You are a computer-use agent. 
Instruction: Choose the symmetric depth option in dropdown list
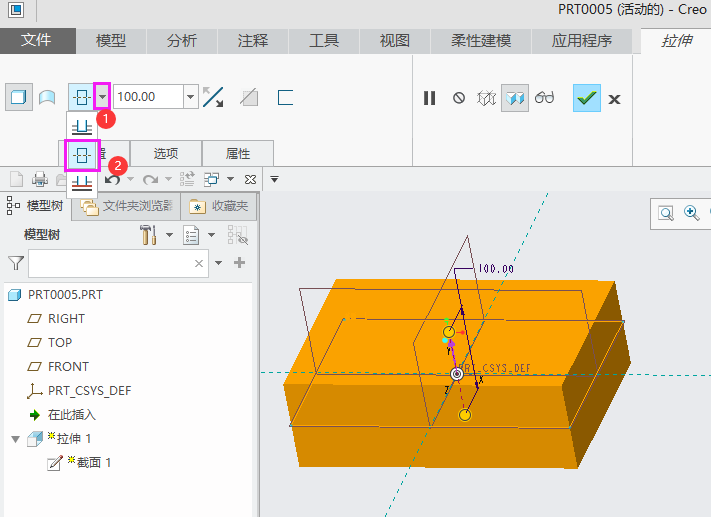pyautogui.click(x=82, y=155)
